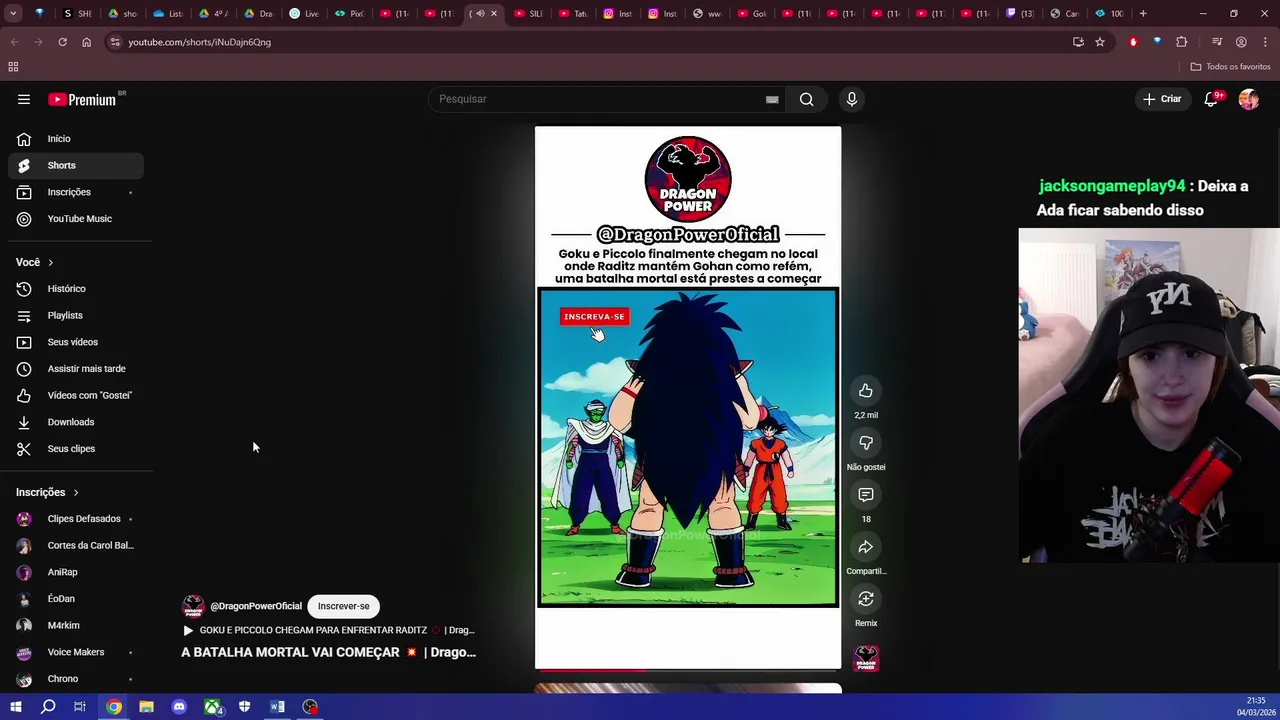Image resolution: width=1280 pixels, height=720 pixels.
Task: Switch to the PixC tab
Action: tap(349, 14)
